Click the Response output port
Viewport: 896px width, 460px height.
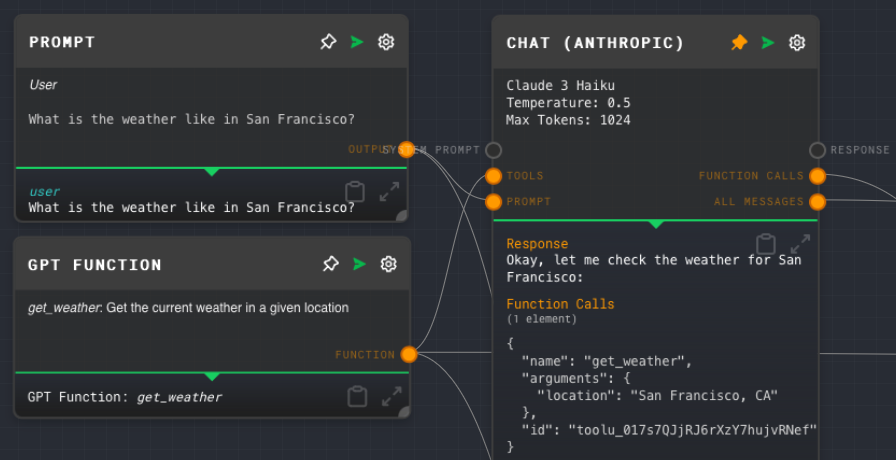(818, 150)
